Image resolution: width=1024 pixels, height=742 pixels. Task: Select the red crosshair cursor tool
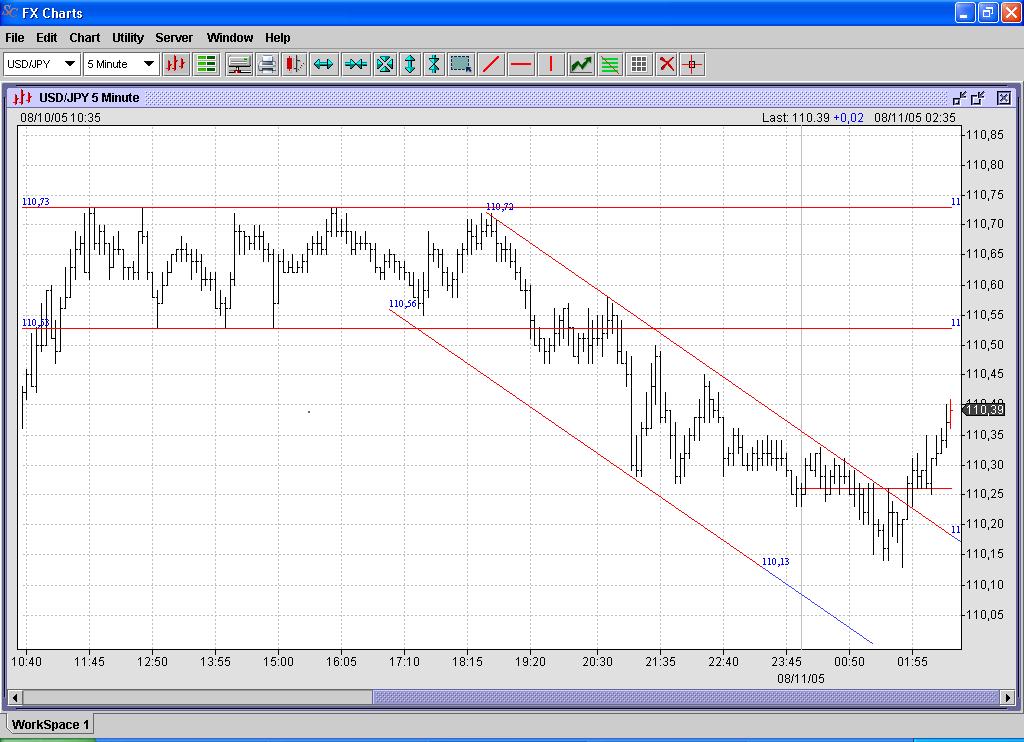(x=692, y=64)
